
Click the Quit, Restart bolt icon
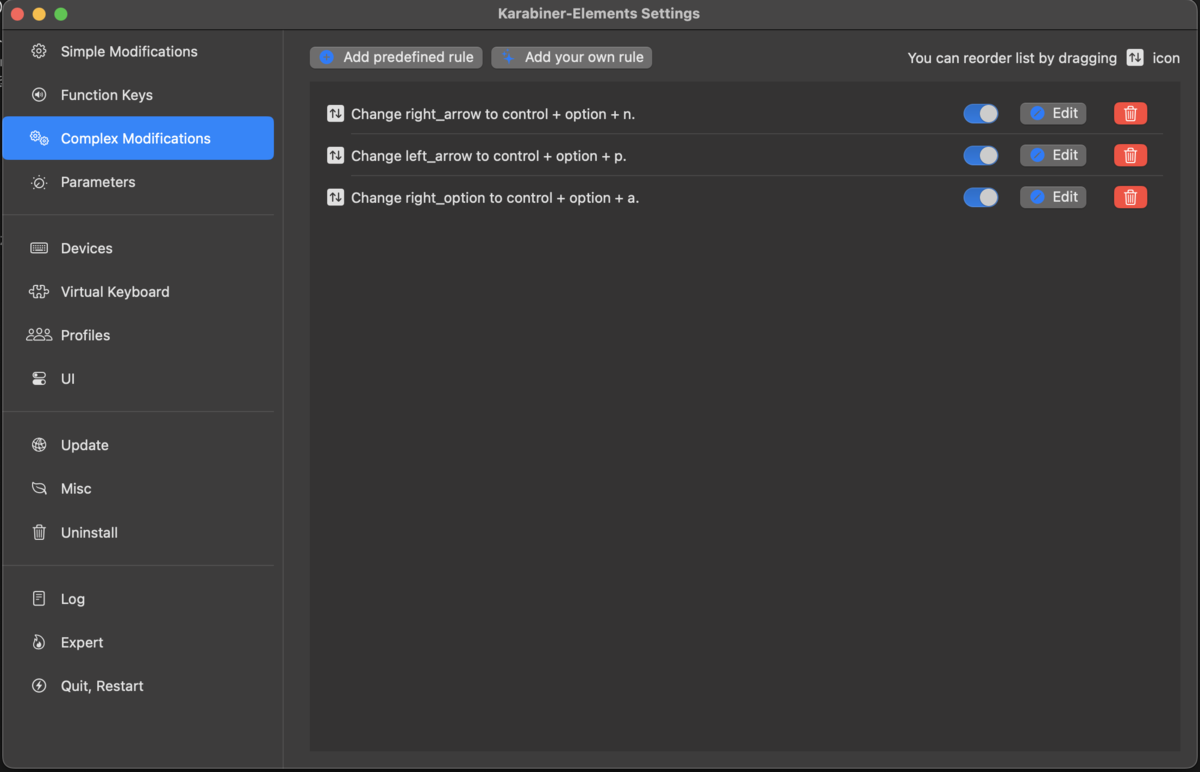[39, 686]
